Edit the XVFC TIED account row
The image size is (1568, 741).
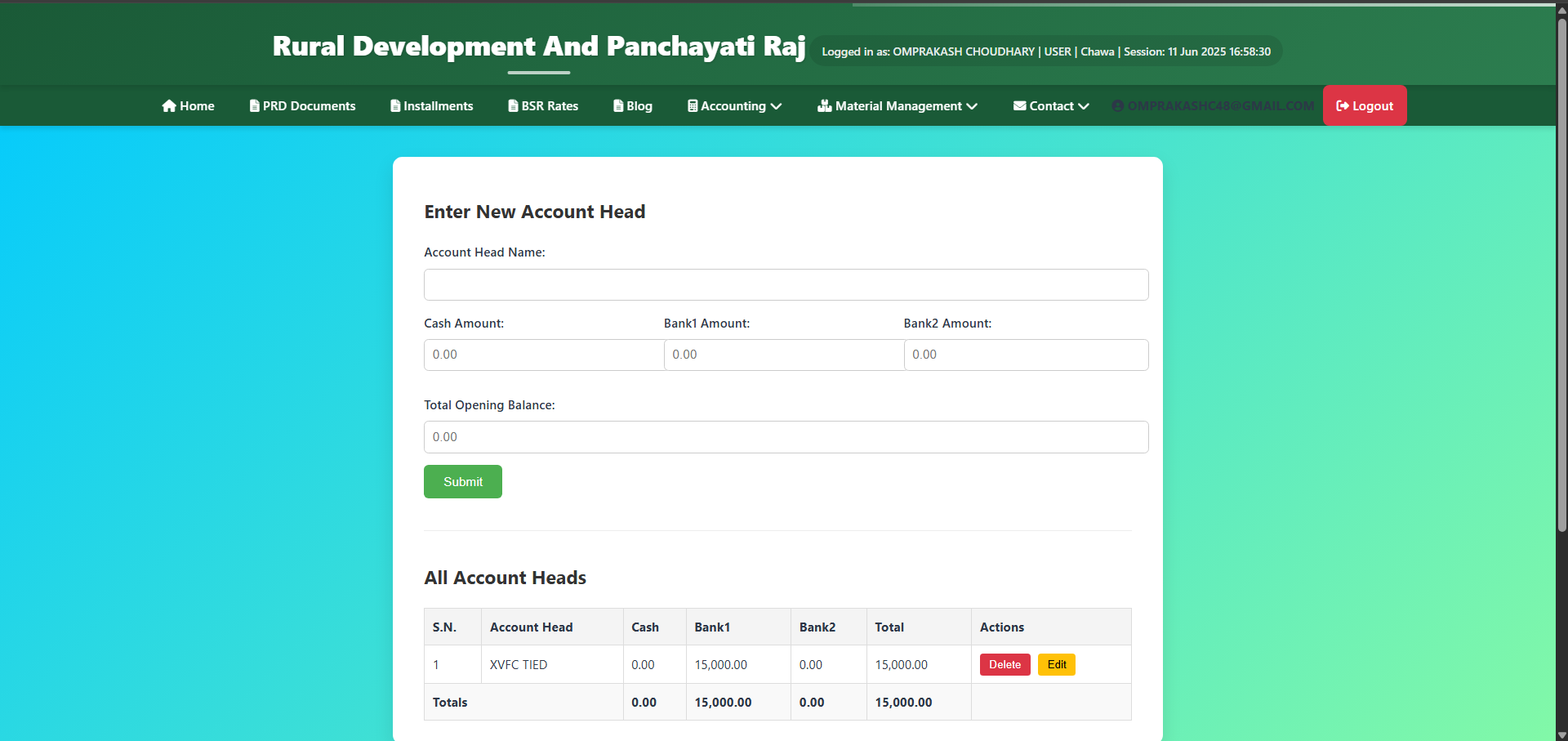pyautogui.click(x=1056, y=664)
